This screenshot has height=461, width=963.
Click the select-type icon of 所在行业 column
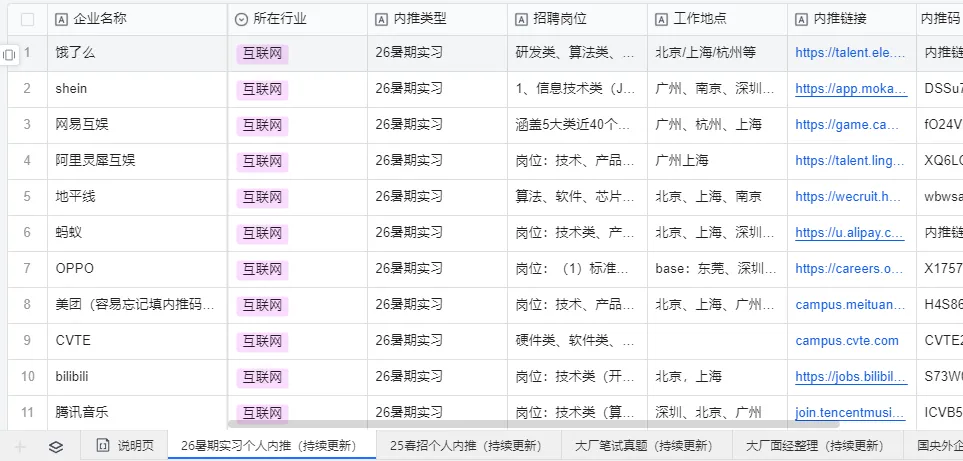241,19
